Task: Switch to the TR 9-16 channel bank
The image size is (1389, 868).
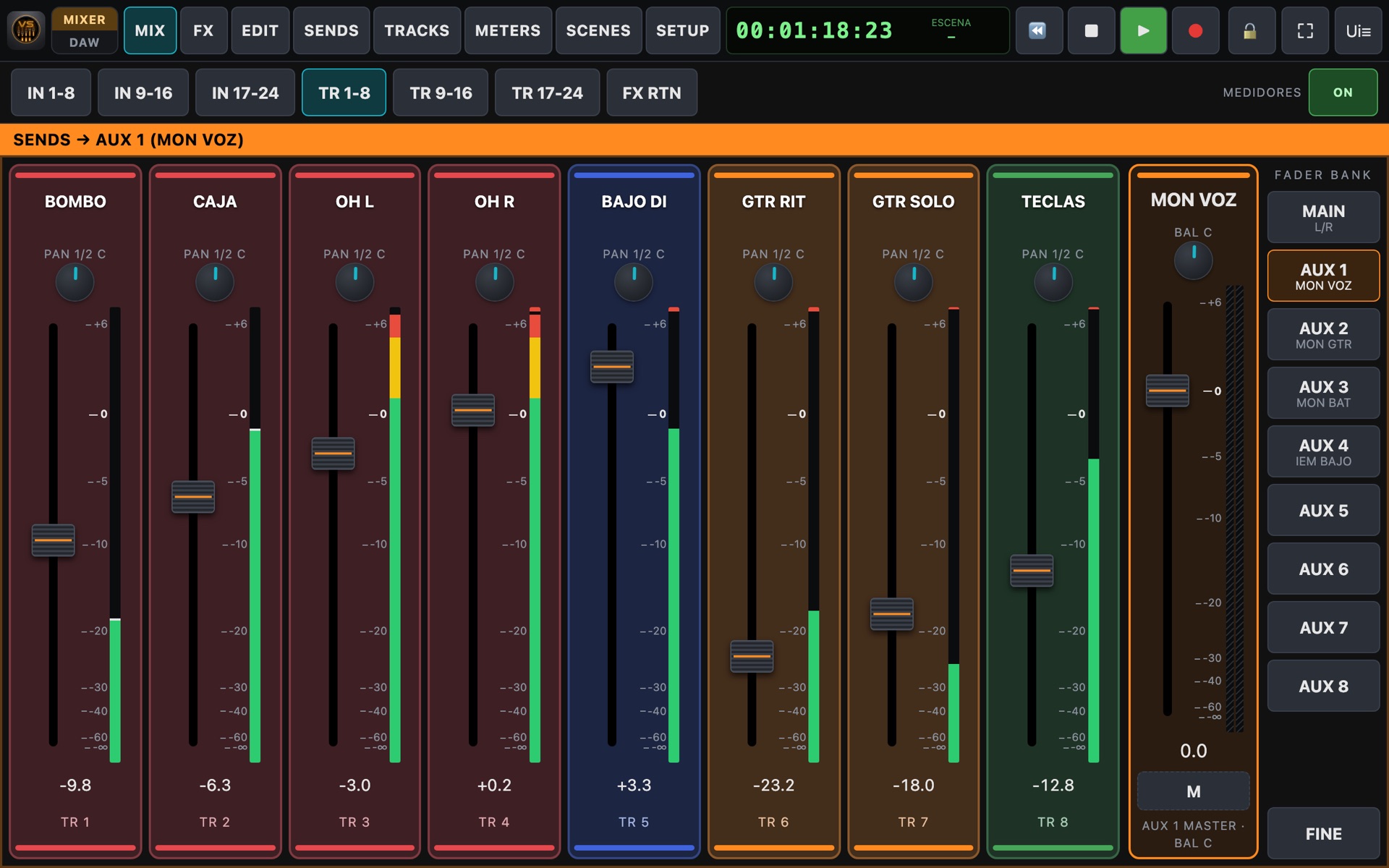Action: [441, 93]
